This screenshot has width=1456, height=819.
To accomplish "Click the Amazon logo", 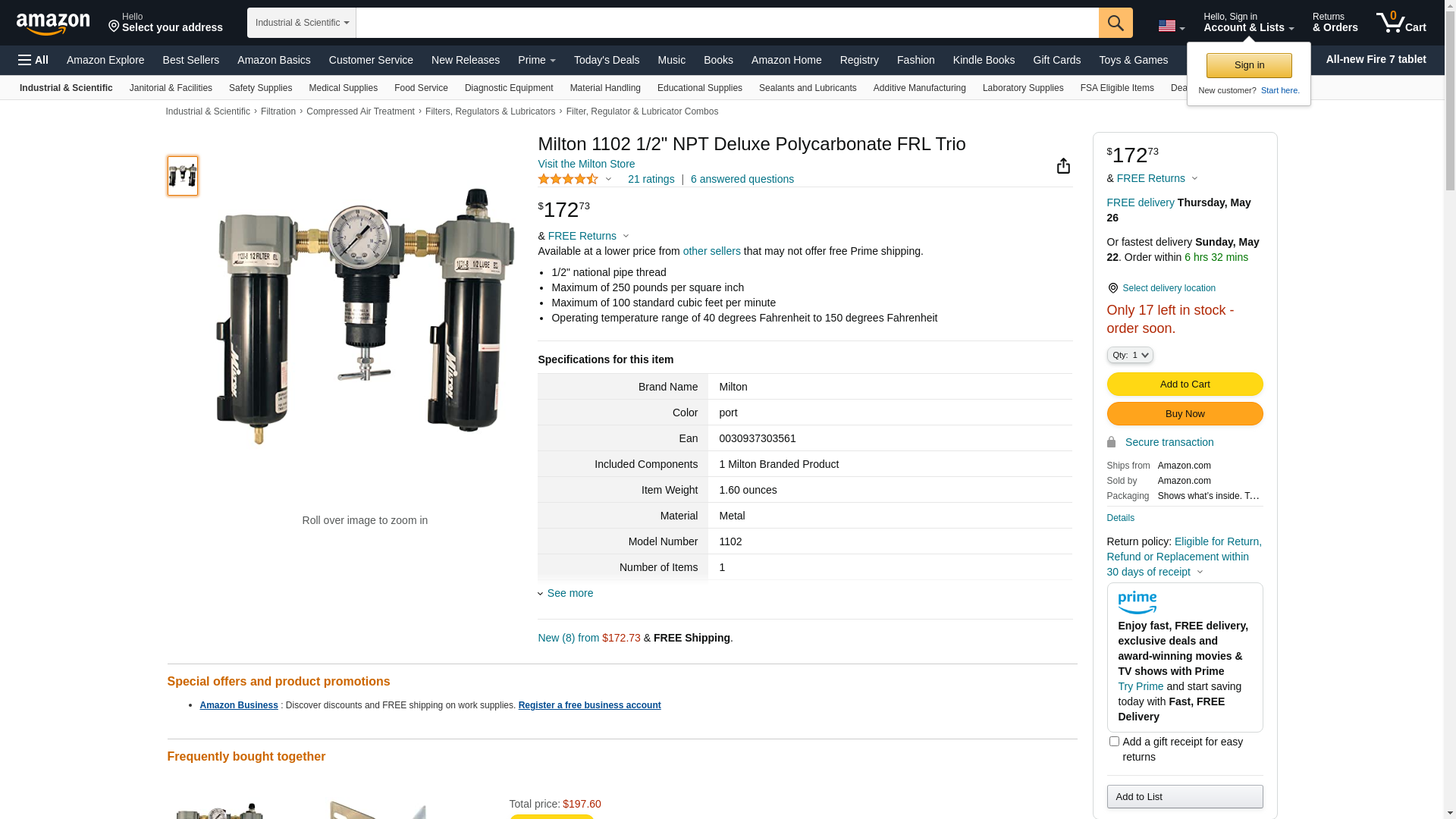I will [x=53, y=24].
